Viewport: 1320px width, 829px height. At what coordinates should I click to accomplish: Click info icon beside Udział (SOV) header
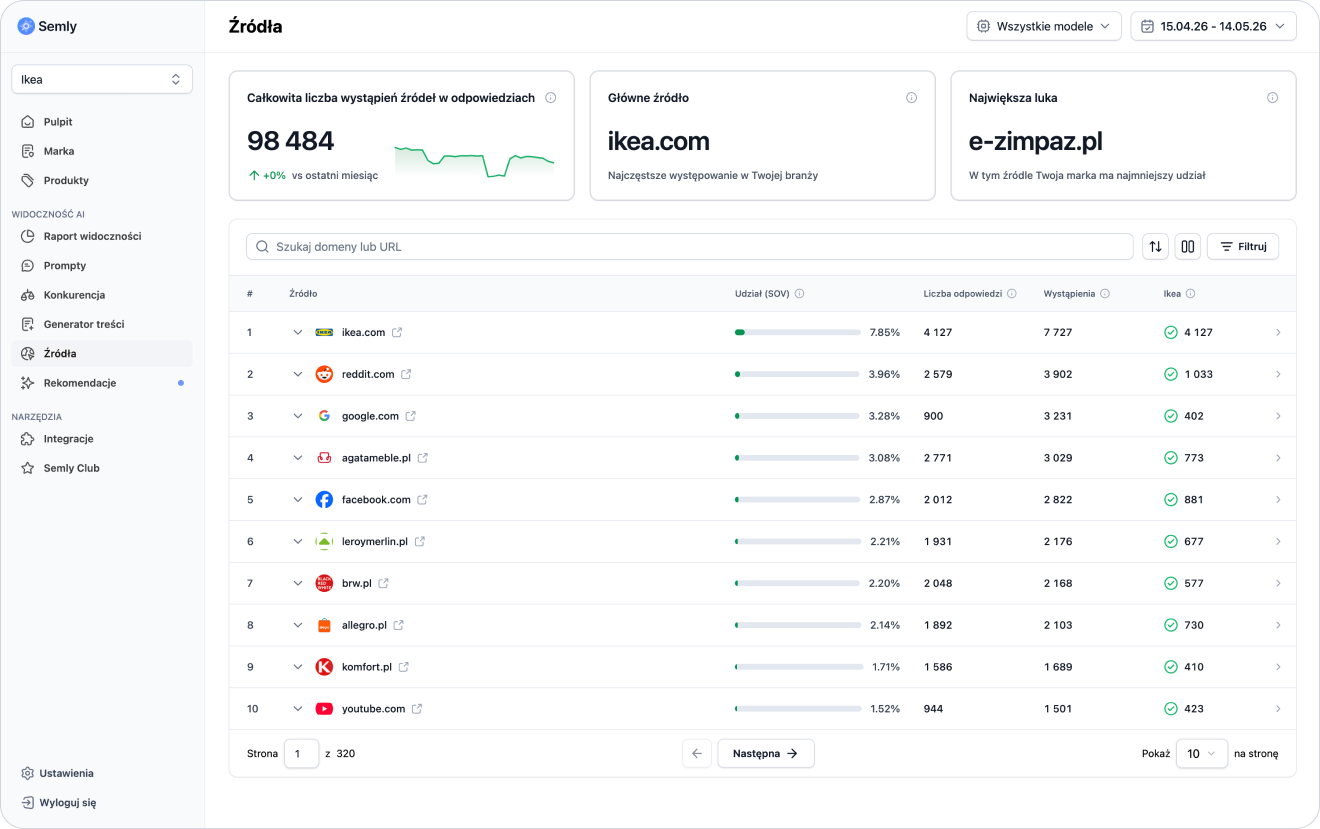coord(800,294)
